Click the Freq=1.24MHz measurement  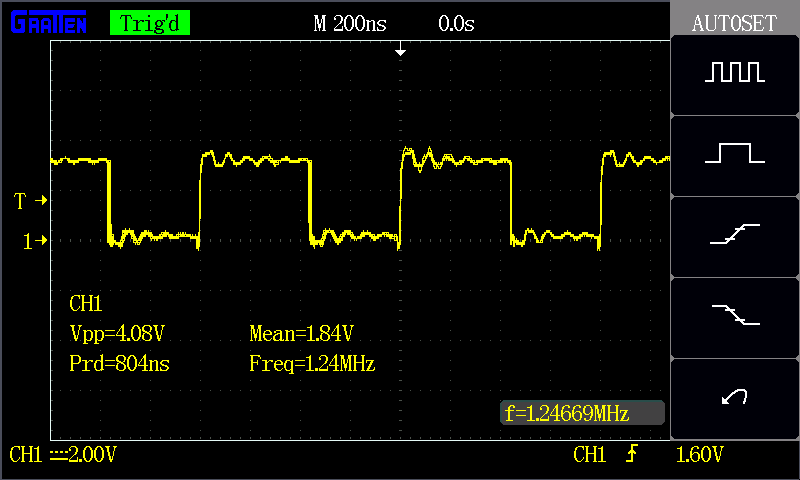311,364
